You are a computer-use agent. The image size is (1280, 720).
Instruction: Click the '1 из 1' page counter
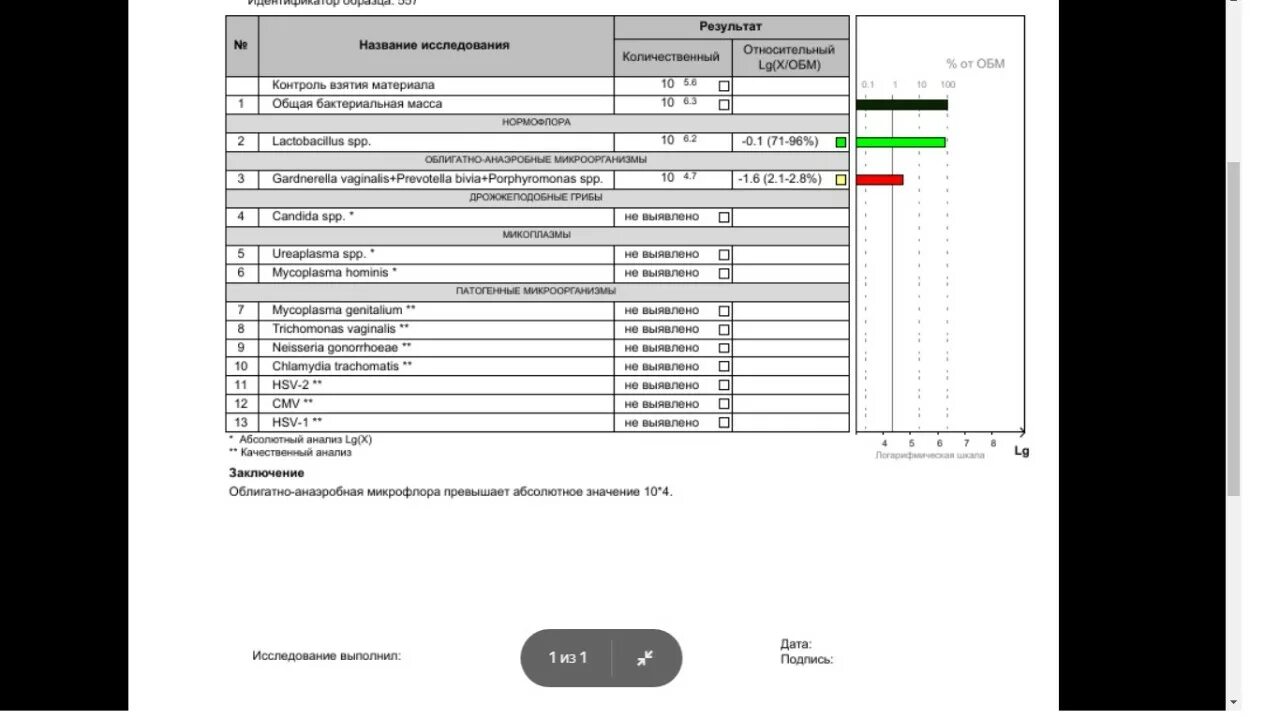[567, 658]
